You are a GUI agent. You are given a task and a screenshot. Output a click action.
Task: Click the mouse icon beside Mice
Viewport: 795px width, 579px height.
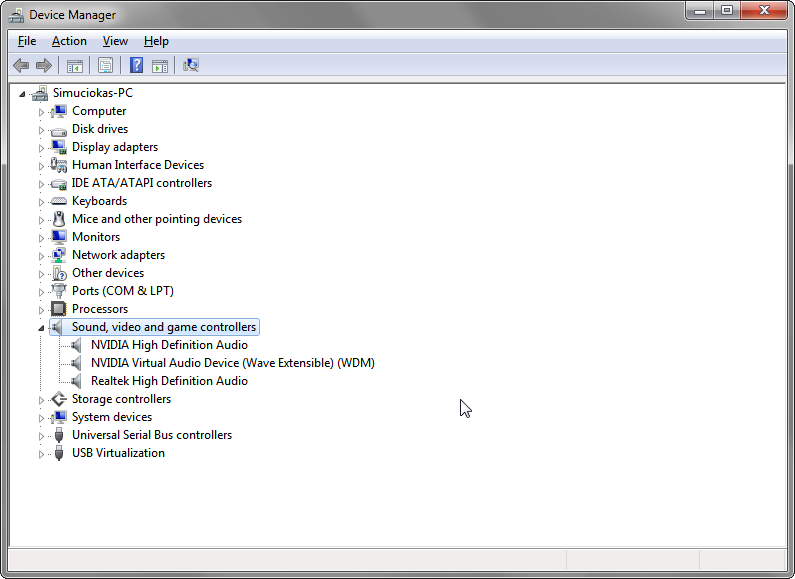pos(59,219)
